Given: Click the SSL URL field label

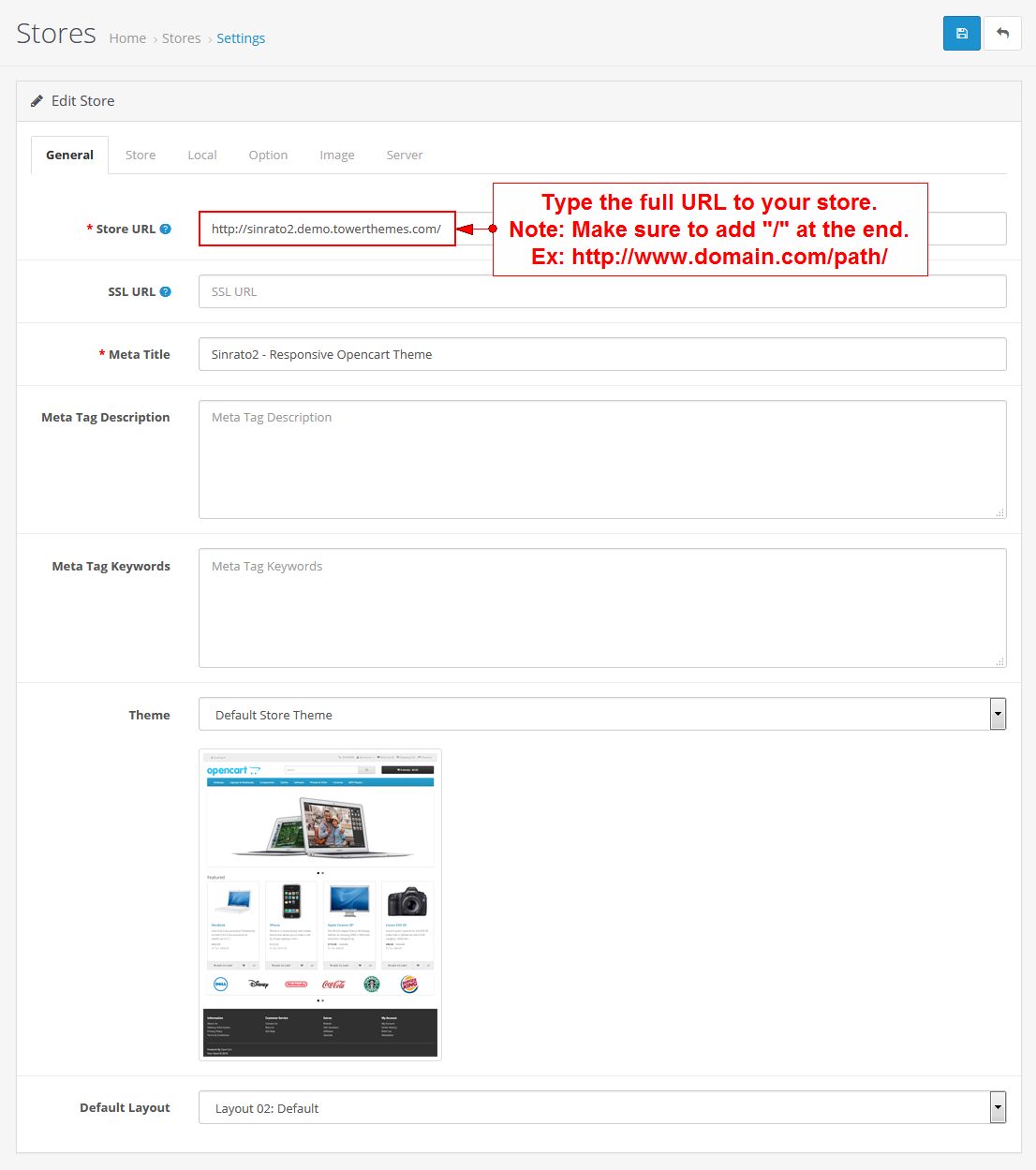Looking at the screenshot, I should tap(131, 291).
